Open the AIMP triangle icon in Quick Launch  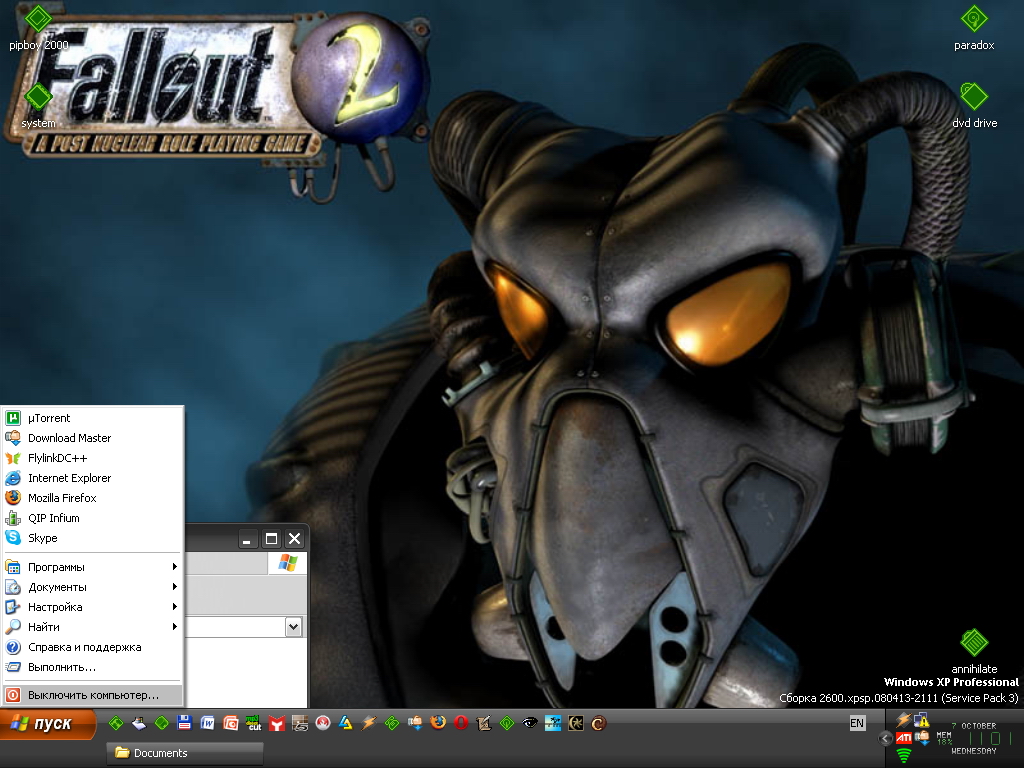click(x=345, y=723)
